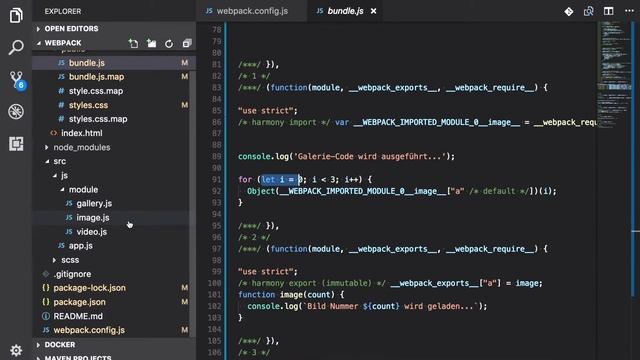
Task: Open Source Control view with 6 changes
Action: pyautogui.click(x=17, y=80)
